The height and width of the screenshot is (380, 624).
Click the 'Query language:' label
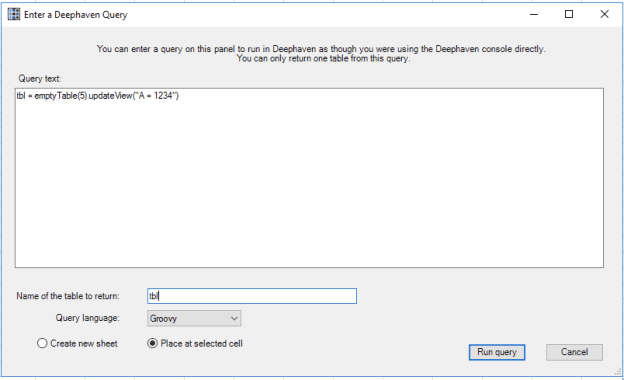88,318
